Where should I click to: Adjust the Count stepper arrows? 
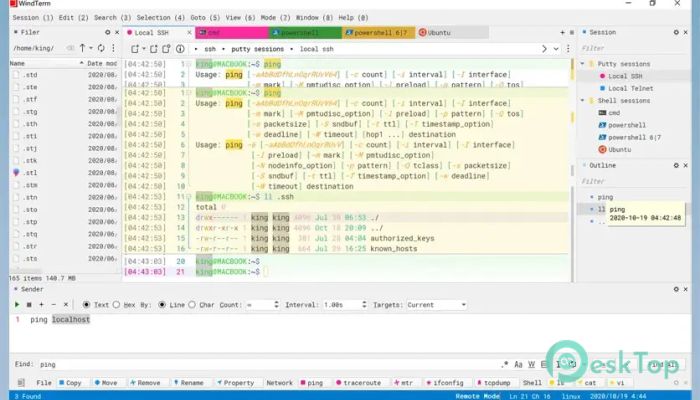tap(276, 304)
